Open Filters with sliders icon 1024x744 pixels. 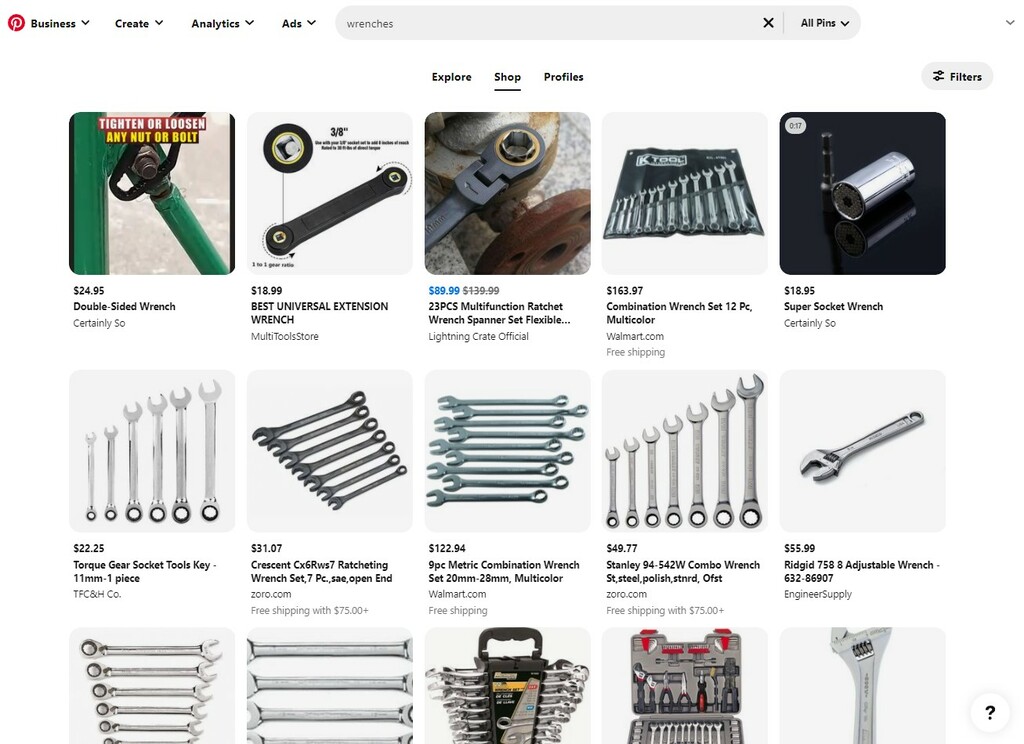coord(957,76)
